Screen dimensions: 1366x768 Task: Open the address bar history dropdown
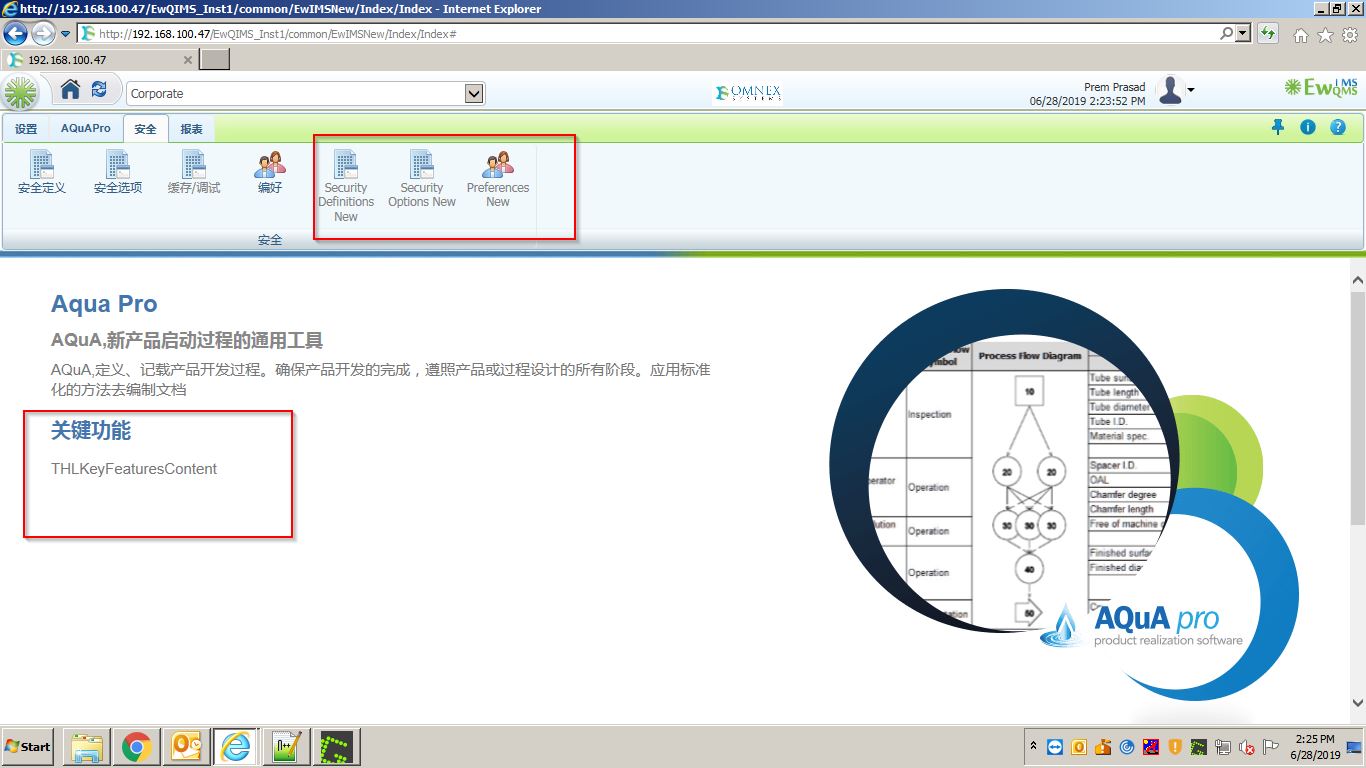(x=1243, y=34)
